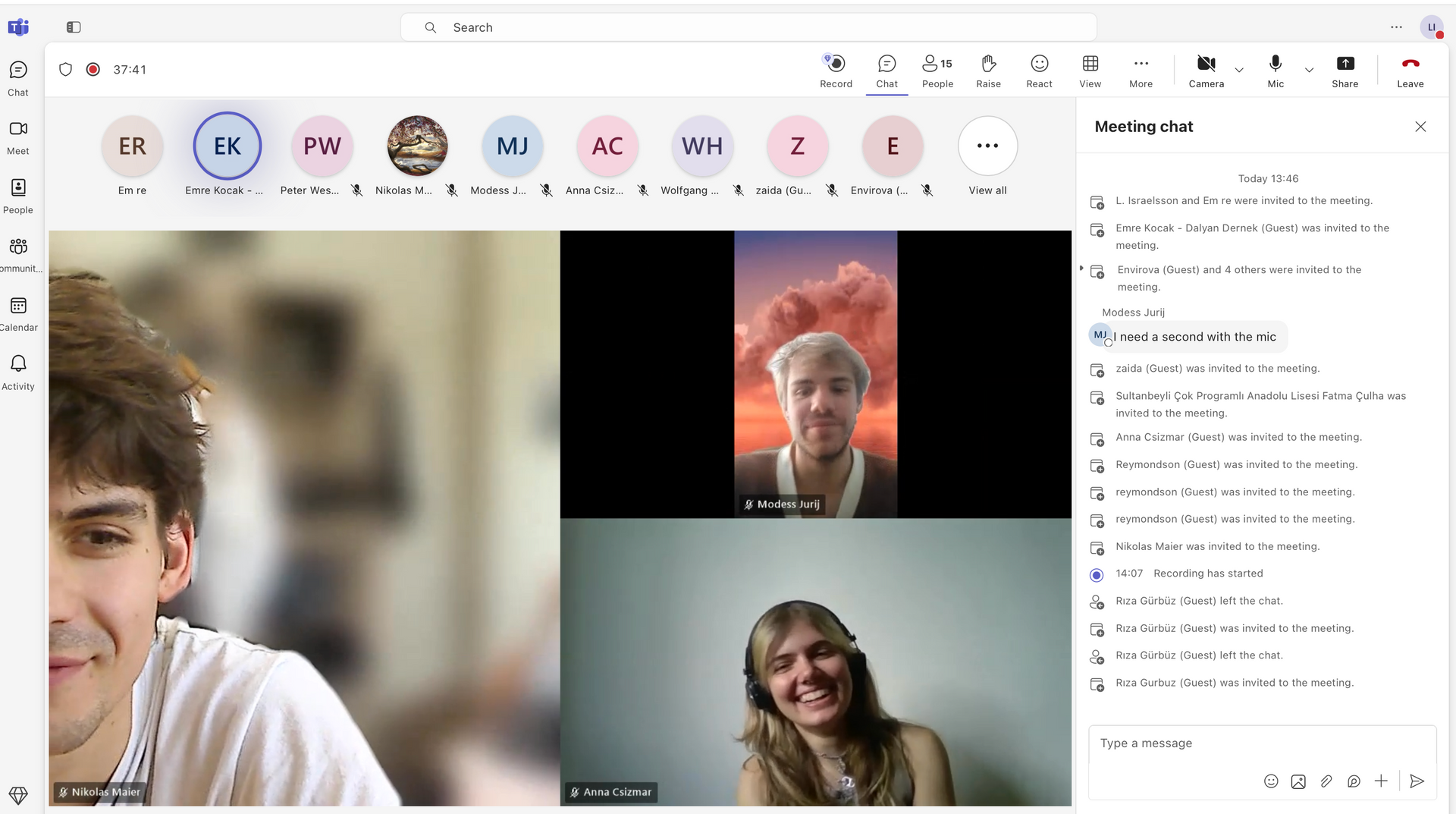
Task: Mute the microphone with Mic button
Action: pos(1276,71)
